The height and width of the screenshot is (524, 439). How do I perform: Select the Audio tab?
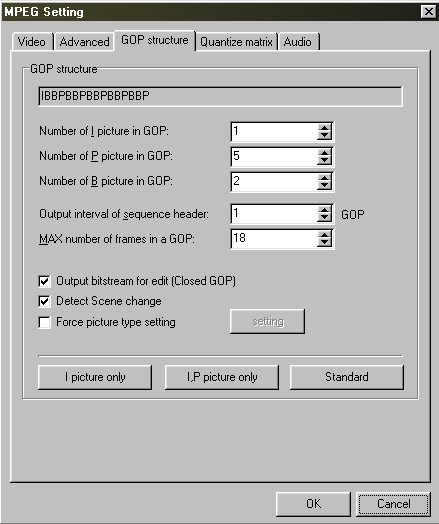pyautogui.click(x=298, y=42)
